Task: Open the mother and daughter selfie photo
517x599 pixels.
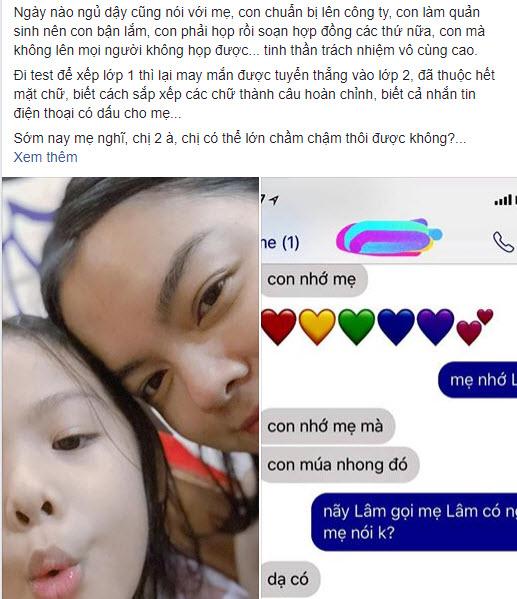Action: click(130, 388)
